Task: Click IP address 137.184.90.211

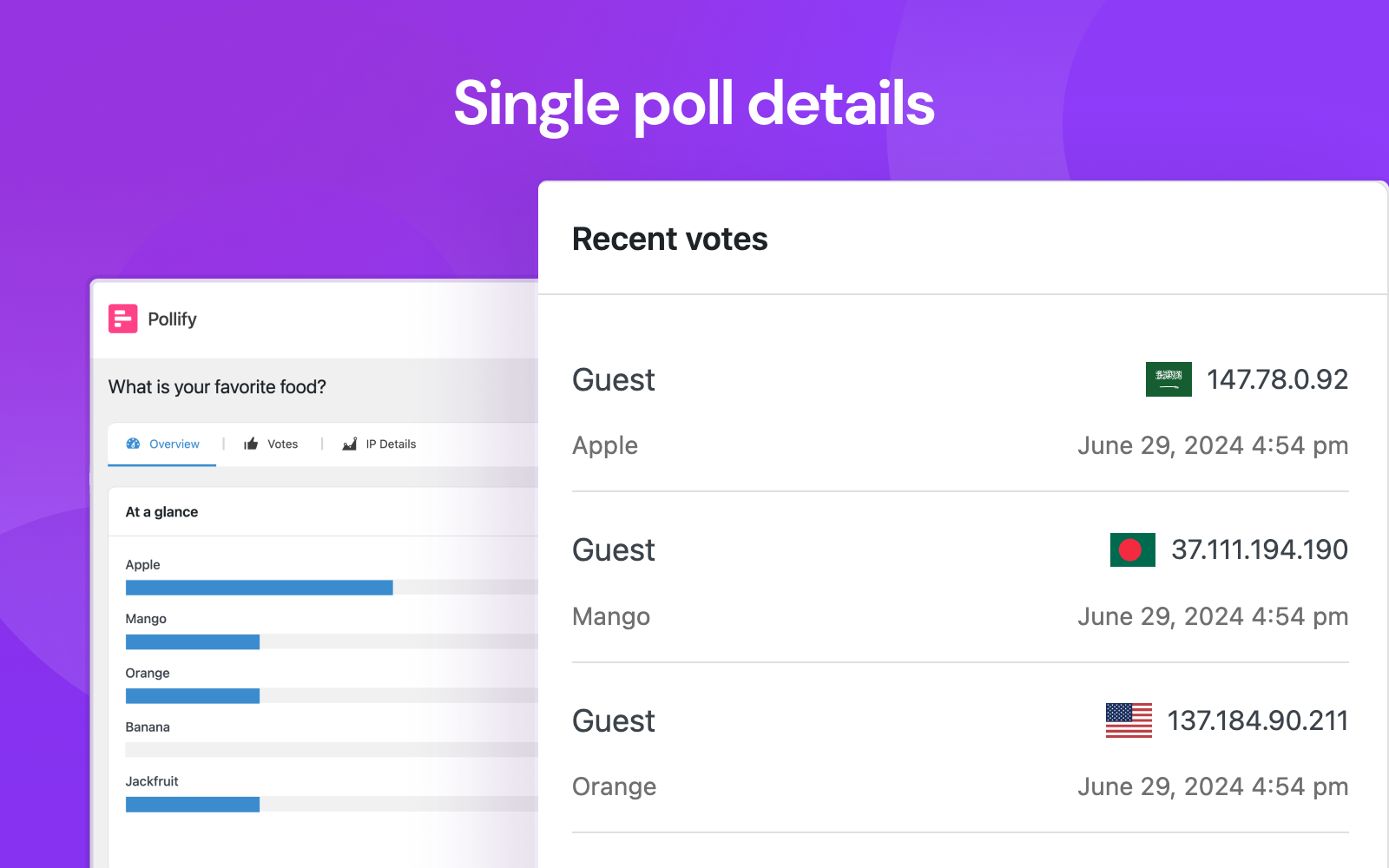Action: 1257,720
